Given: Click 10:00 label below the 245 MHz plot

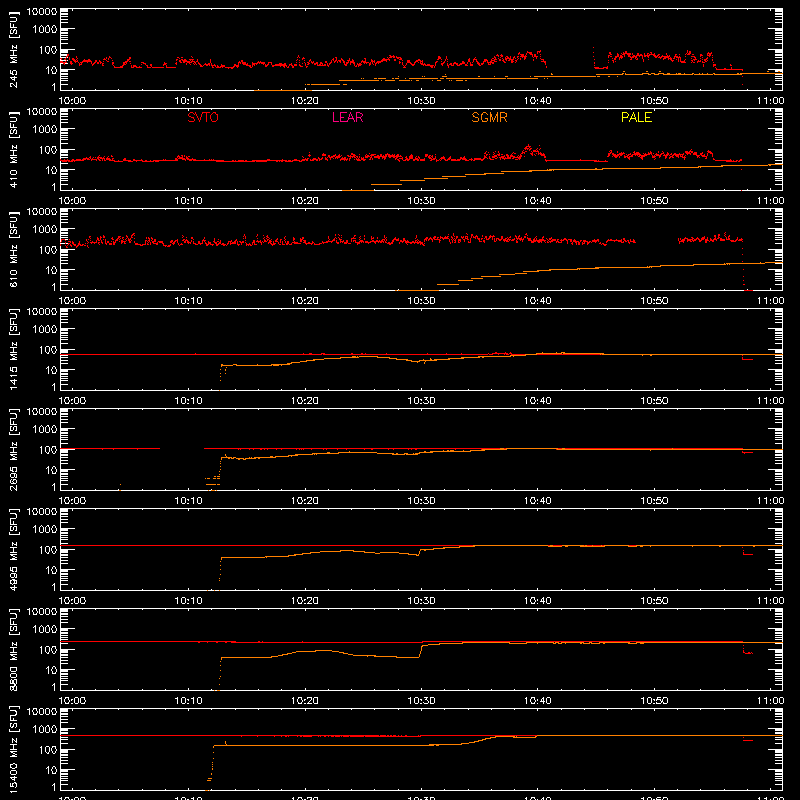Looking at the screenshot, I should click(x=72, y=101).
